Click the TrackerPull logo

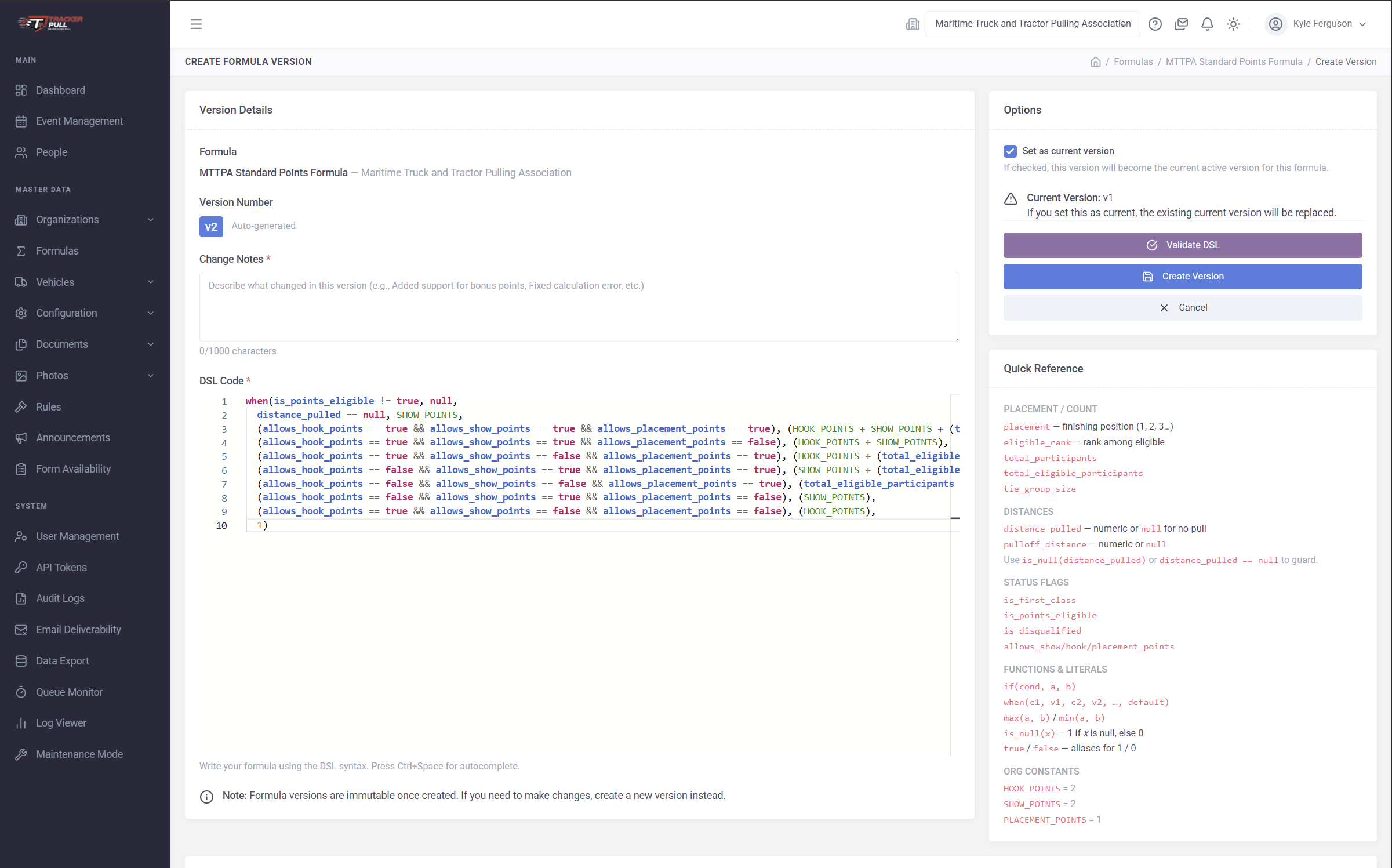coord(50,23)
